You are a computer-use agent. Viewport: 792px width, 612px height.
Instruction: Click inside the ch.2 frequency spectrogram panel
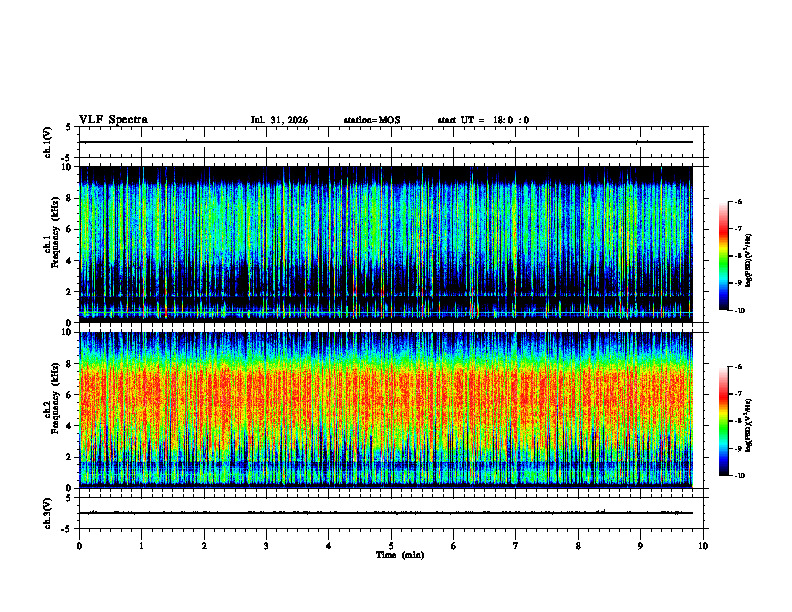(386, 410)
